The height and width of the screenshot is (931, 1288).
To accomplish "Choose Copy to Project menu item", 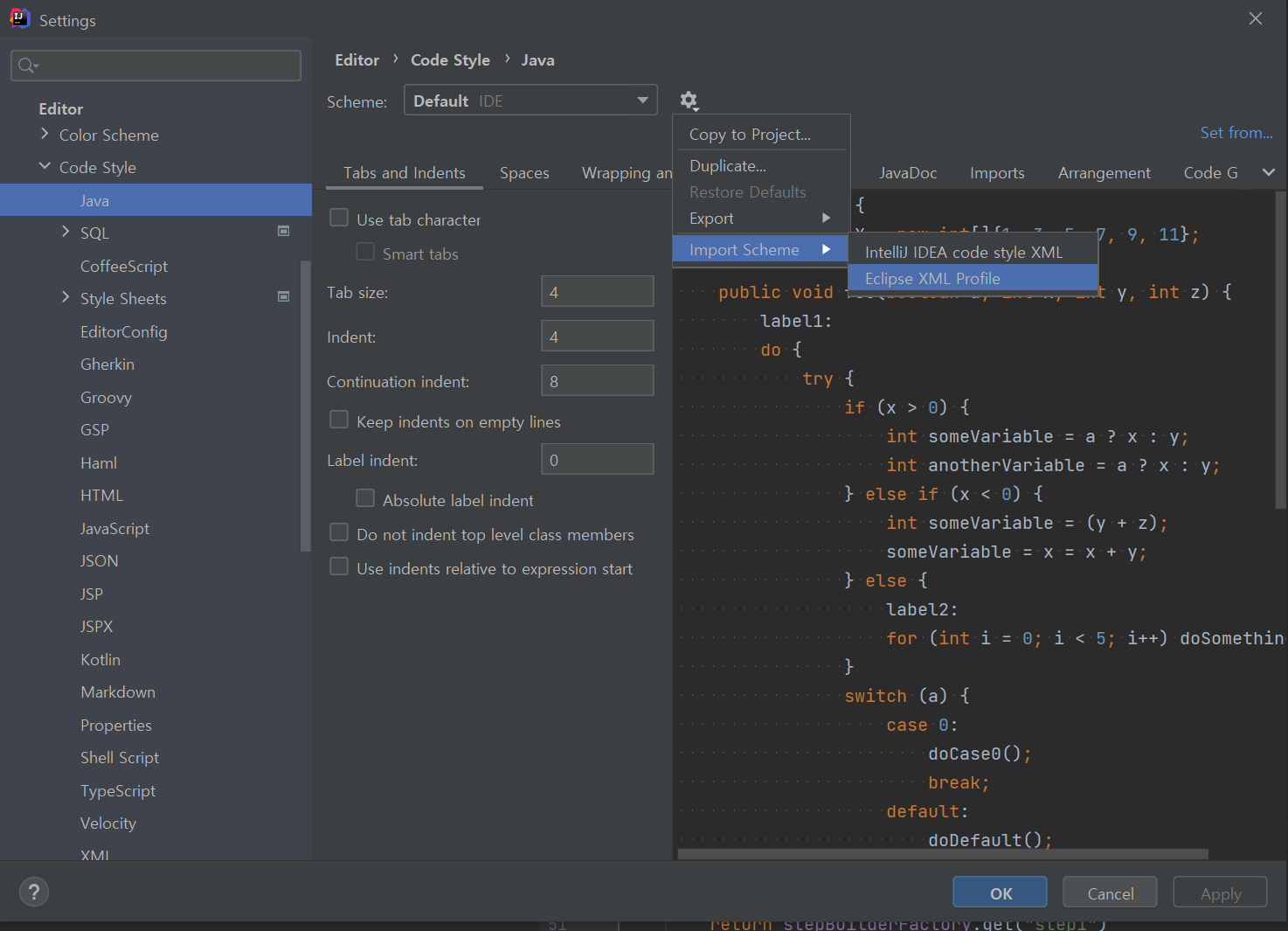I will 761,135.
